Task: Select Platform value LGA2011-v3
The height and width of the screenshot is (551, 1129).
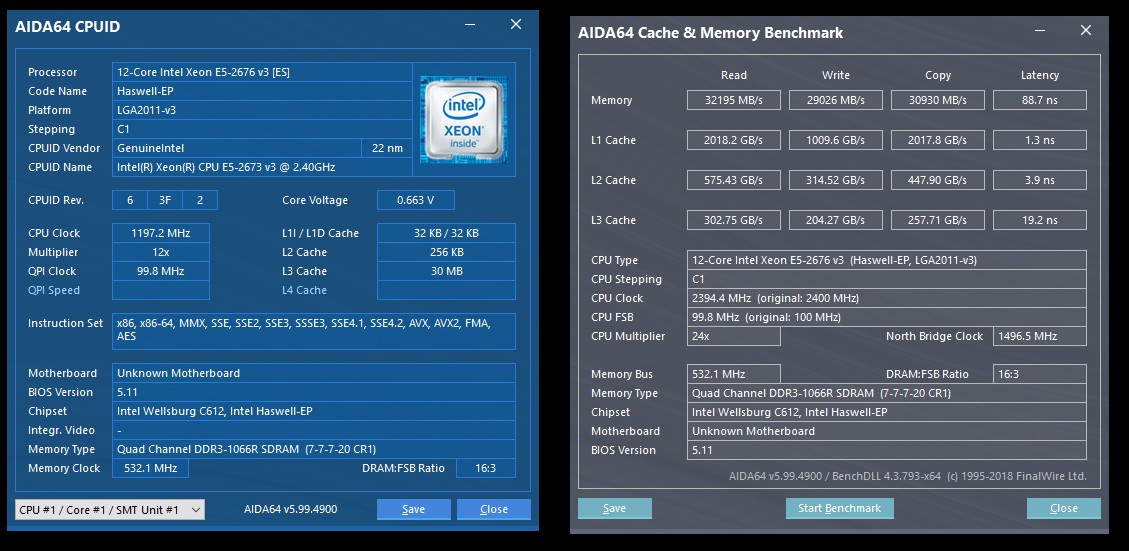Action: tap(262, 110)
